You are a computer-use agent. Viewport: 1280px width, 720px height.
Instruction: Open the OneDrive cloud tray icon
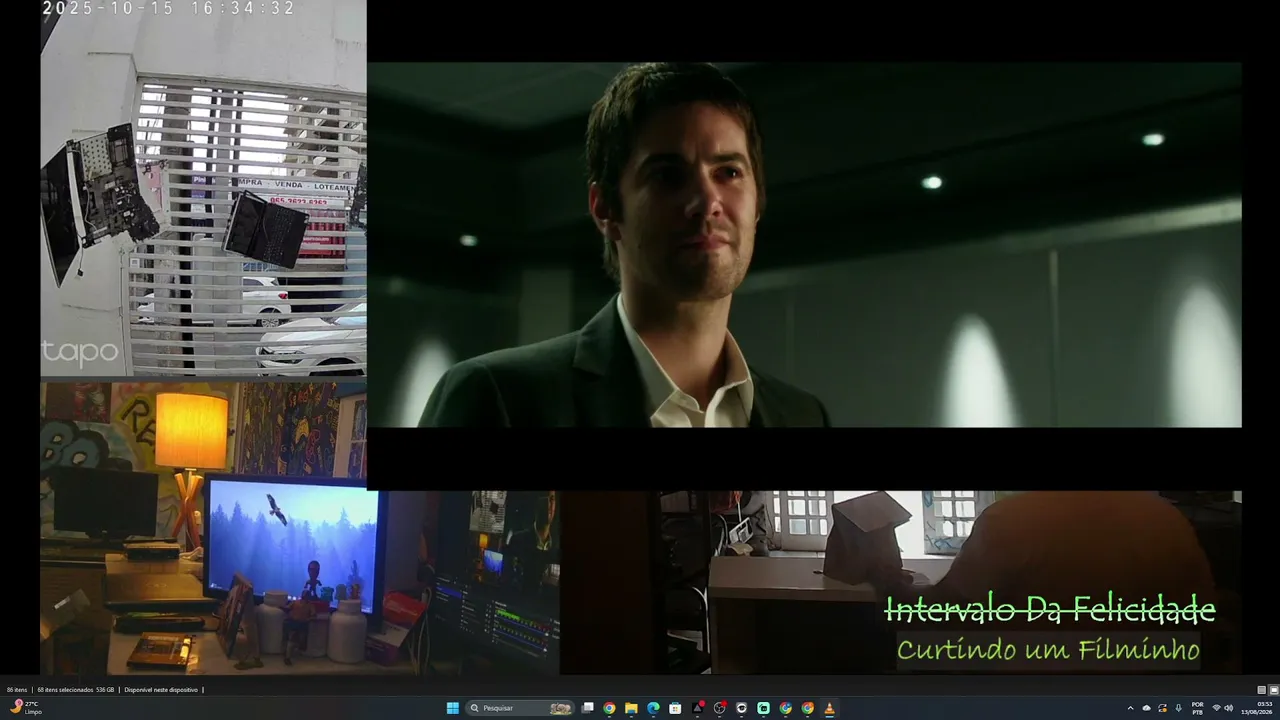click(x=1146, y=708)
